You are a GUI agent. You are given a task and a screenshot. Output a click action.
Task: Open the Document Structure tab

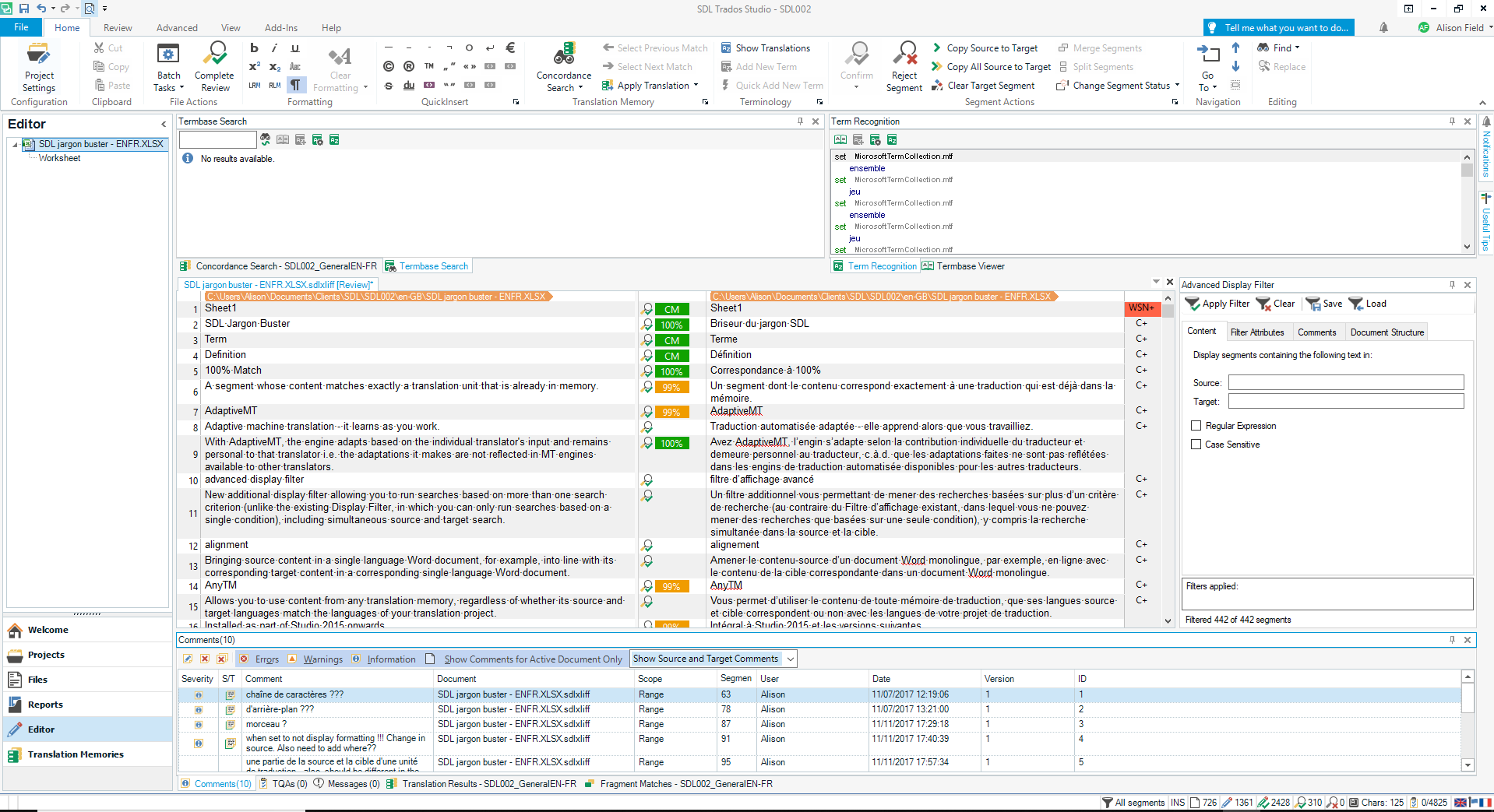[1387, 332]
